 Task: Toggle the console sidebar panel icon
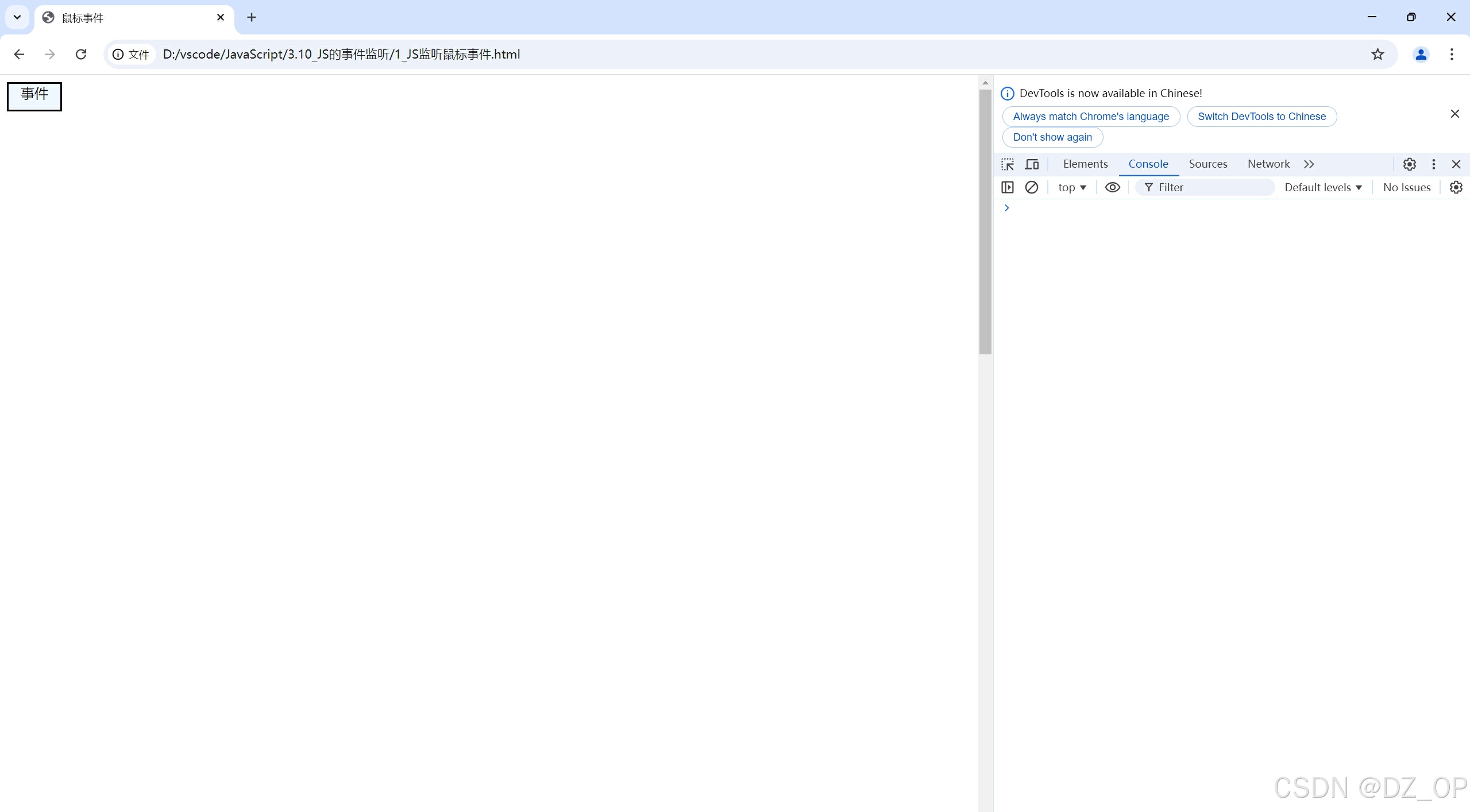click(1008, 187)
